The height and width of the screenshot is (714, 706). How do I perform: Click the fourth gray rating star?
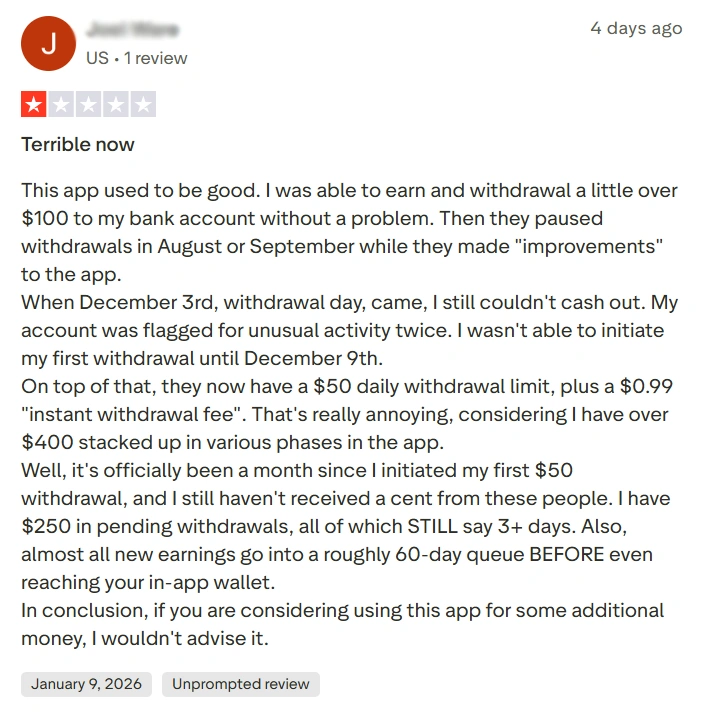(116, 104)
